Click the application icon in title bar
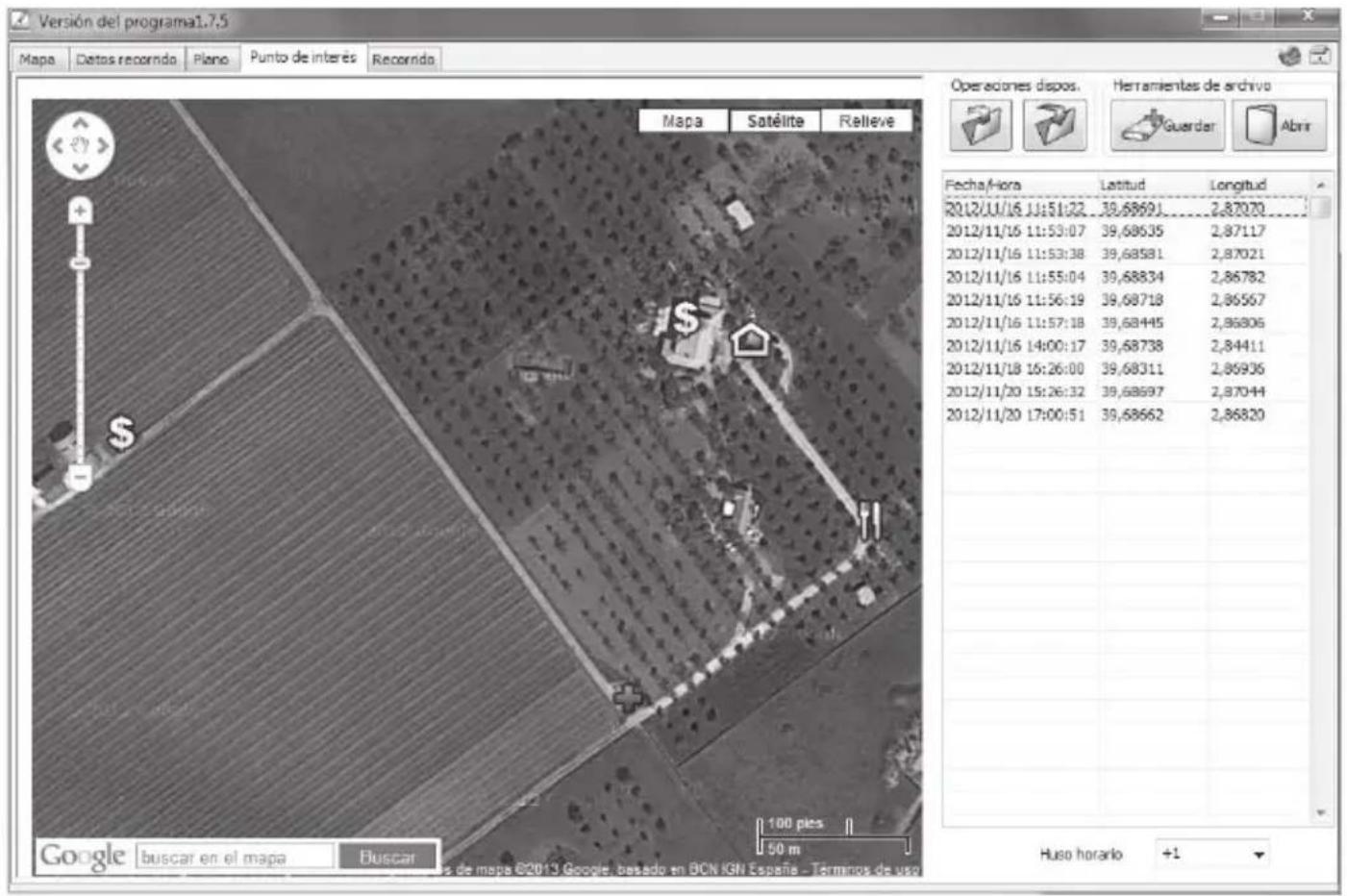The image size is (1347, 896). tap(22, 20)
